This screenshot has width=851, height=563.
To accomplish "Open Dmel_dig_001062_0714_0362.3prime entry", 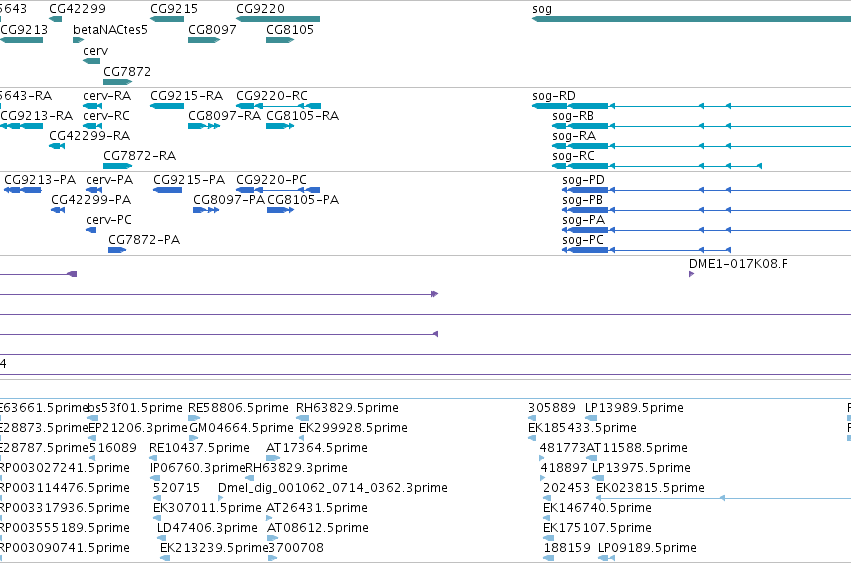I will pyautogui.click(x=333, y=488).
